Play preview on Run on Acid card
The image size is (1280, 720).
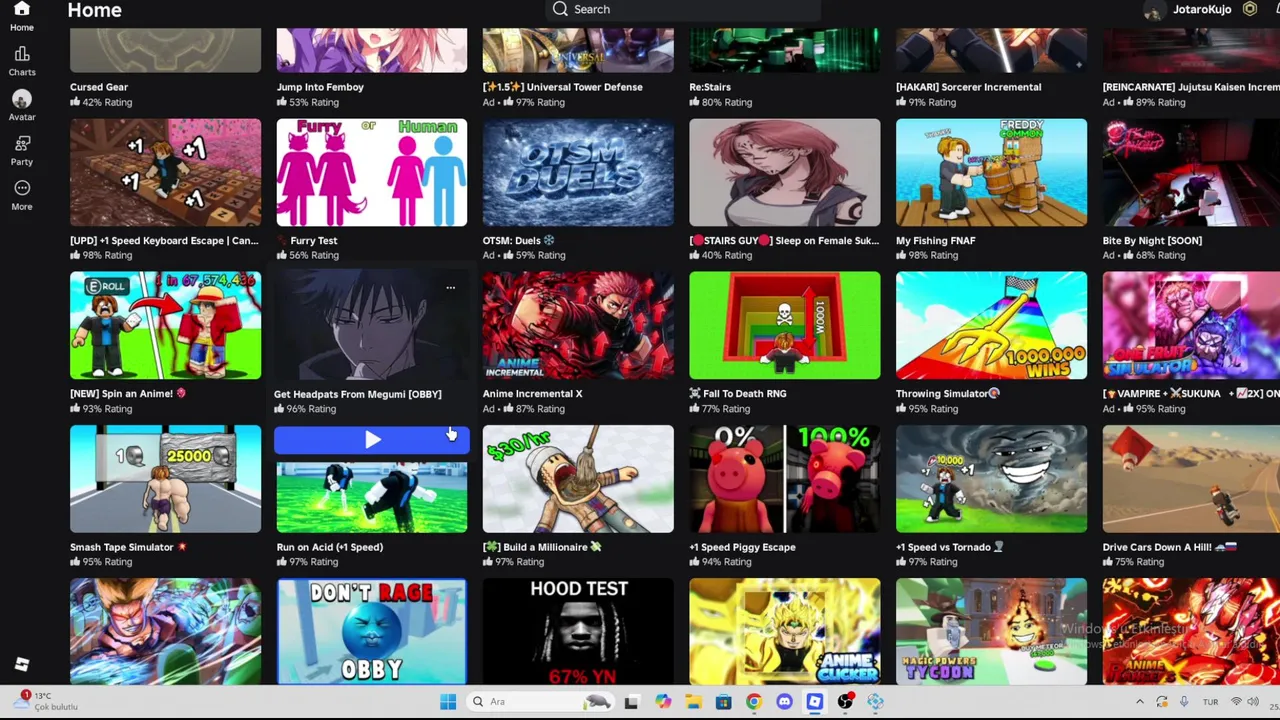click(372, 440)
